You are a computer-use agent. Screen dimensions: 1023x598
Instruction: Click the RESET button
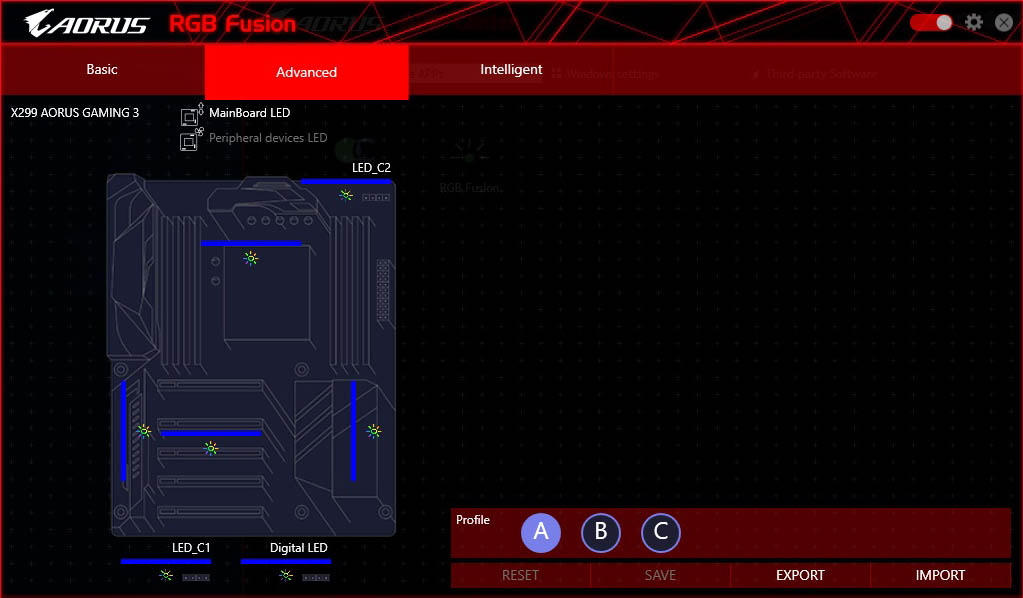pyautogui.click(x=521, y=575)
